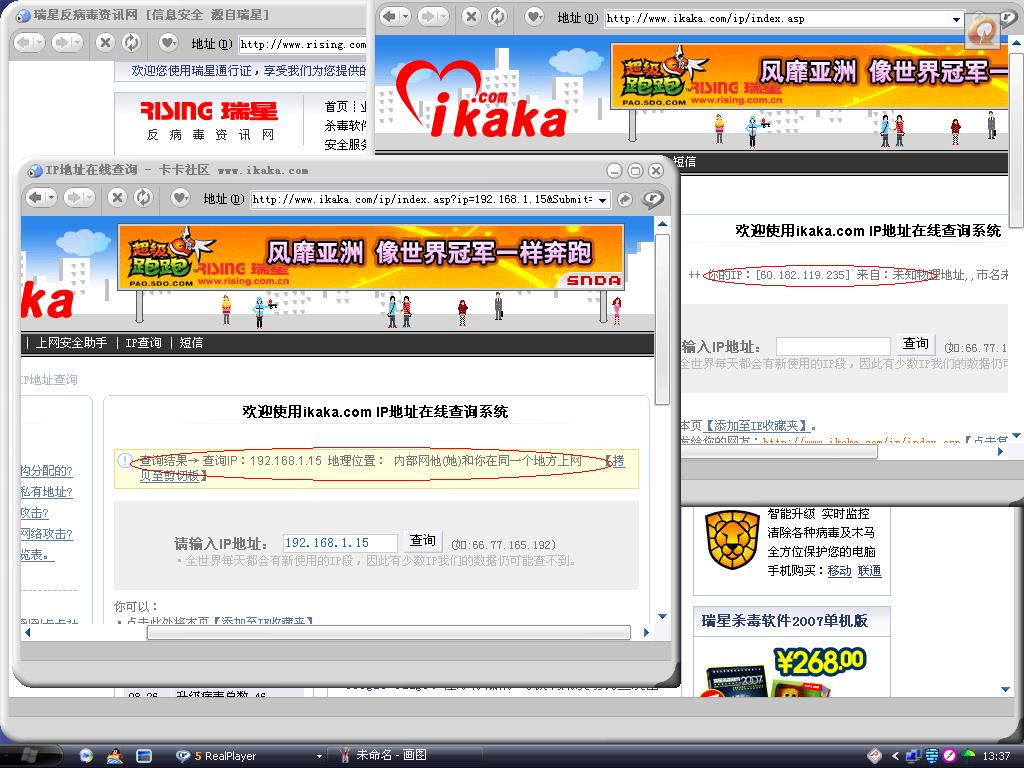This screenshot has height=768, width=1024.
Task: Click Forward arrow in ikaka index window
Action: (x=428, y=16)
